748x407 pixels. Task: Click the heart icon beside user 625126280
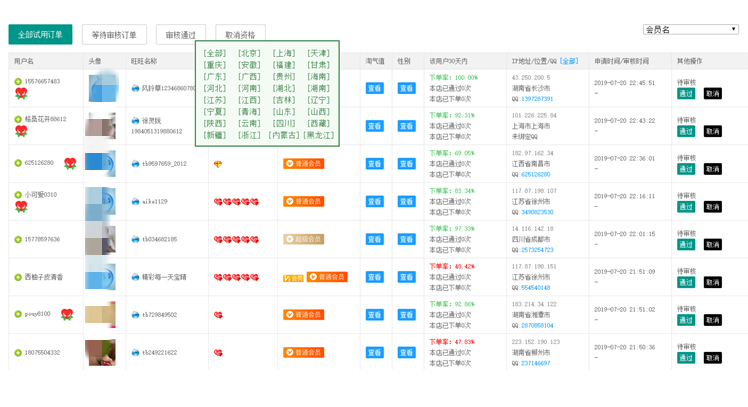pos(70,163)
